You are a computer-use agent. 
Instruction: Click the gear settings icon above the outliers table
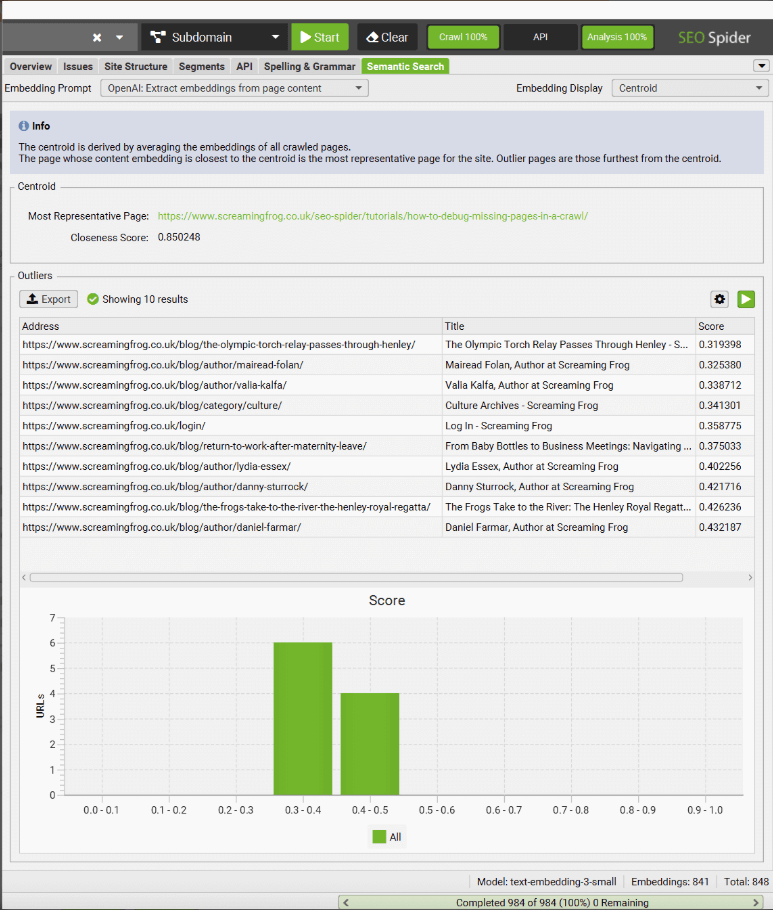pyautogui.click(x=719, y=299)
